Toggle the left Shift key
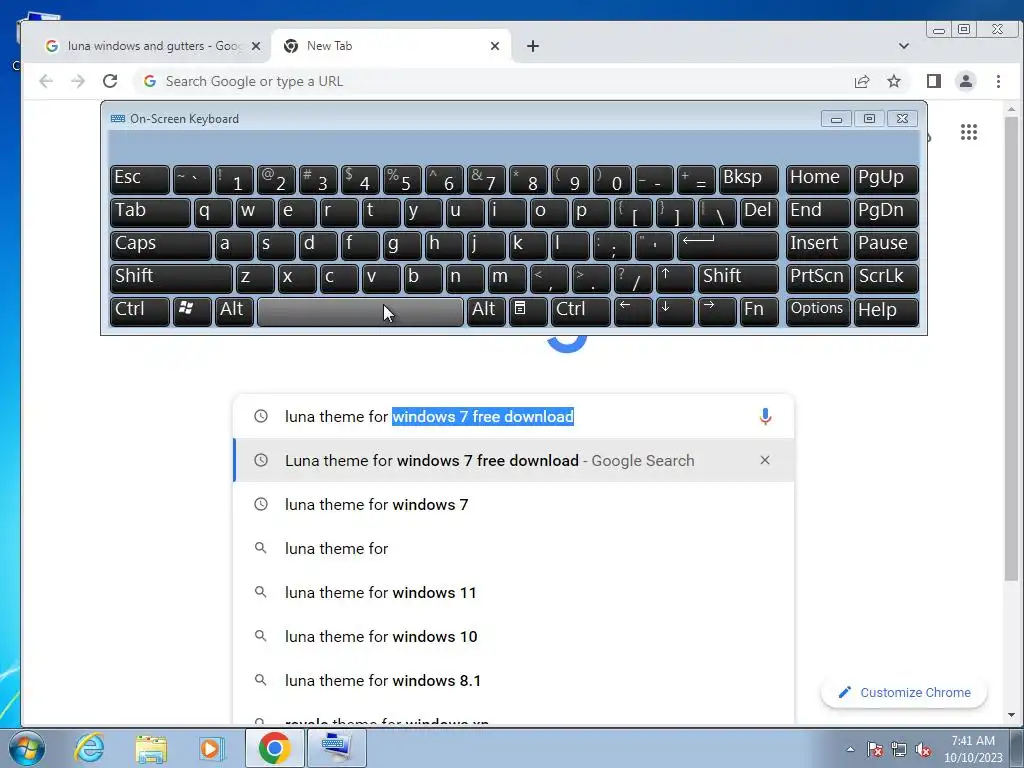The image size is (1024, 768). coord(170,278)
